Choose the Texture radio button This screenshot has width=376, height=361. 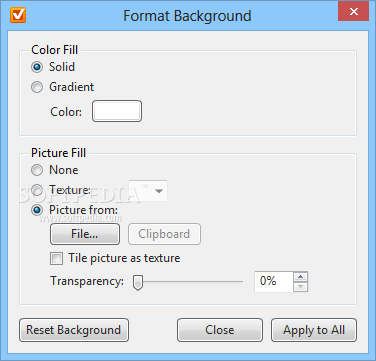coord(37,190)
